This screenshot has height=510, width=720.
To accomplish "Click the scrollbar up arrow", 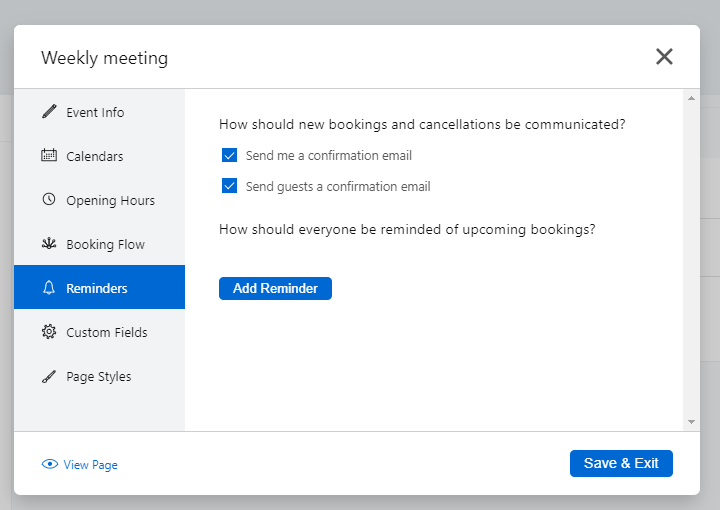I will point(691,98).
